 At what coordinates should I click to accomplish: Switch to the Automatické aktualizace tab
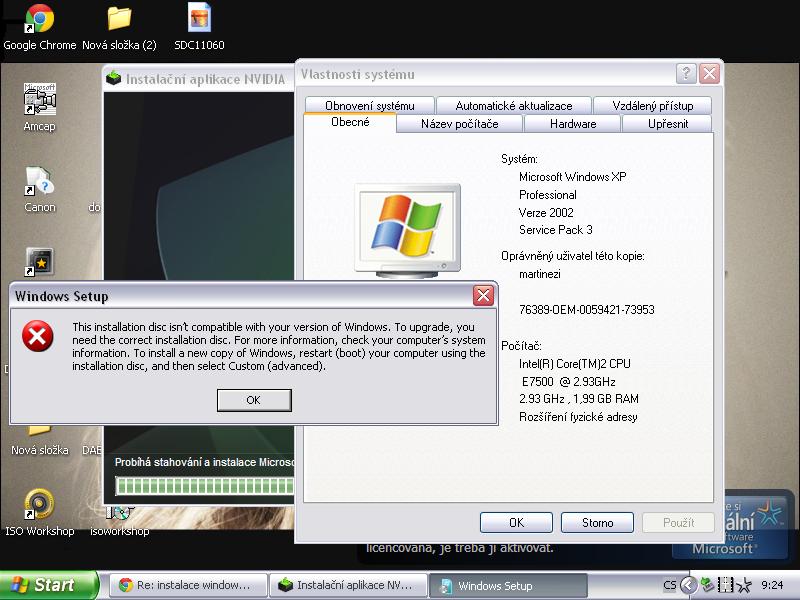[514, 106]
